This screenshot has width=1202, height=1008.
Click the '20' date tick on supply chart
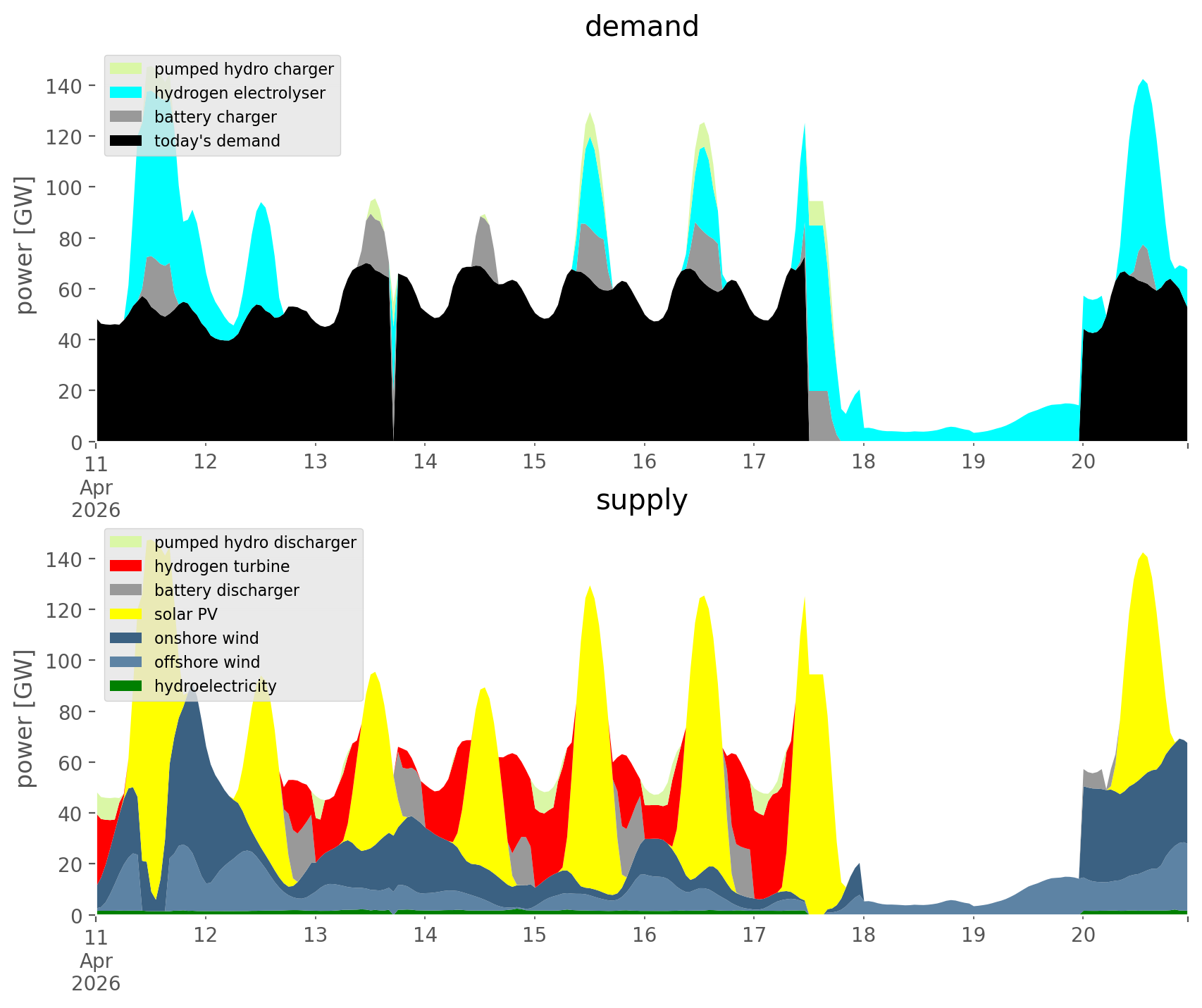point(1083,936)
